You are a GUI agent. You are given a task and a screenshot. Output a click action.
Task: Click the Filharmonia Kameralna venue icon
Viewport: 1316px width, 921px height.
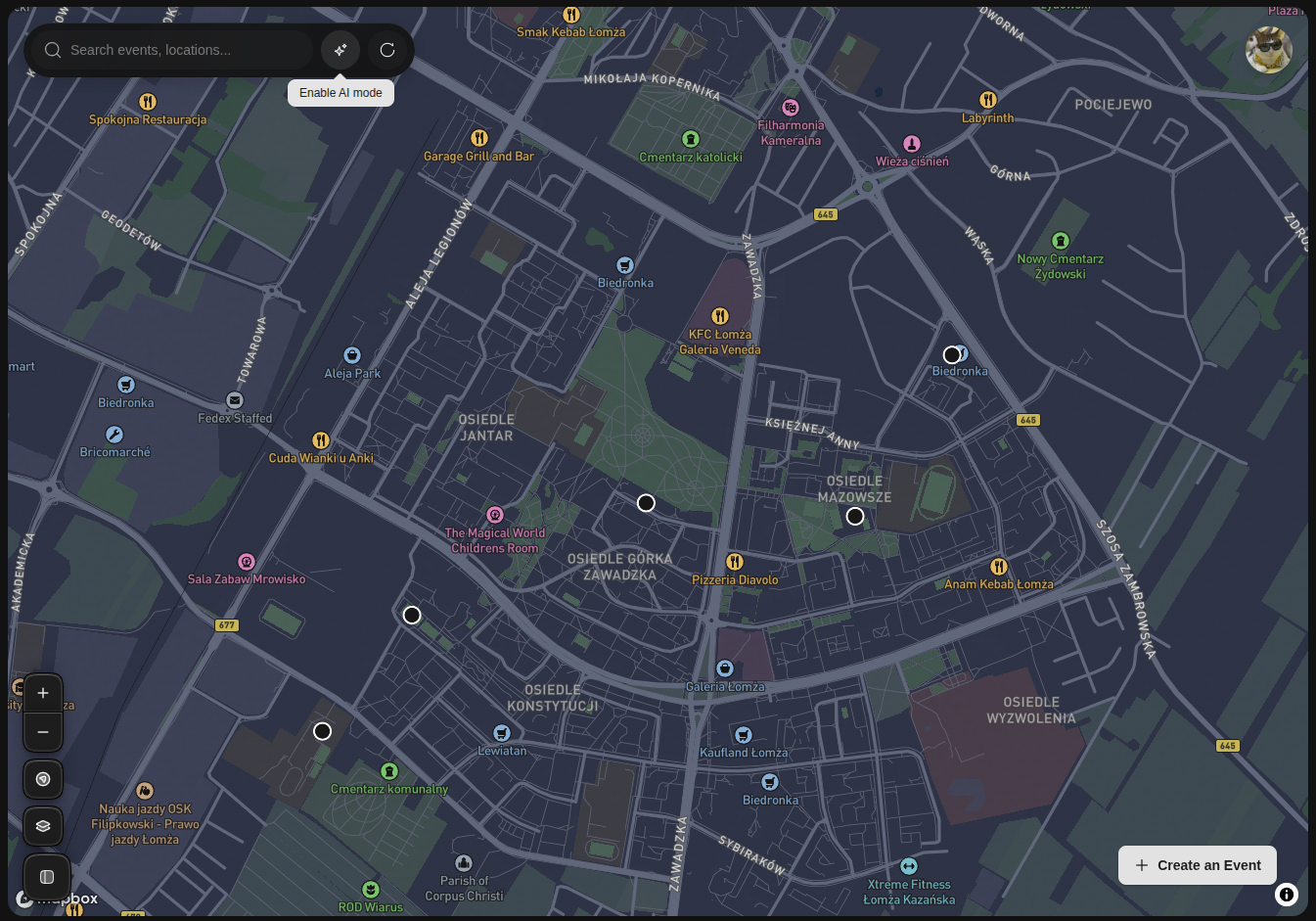click(x=791, y=108)
